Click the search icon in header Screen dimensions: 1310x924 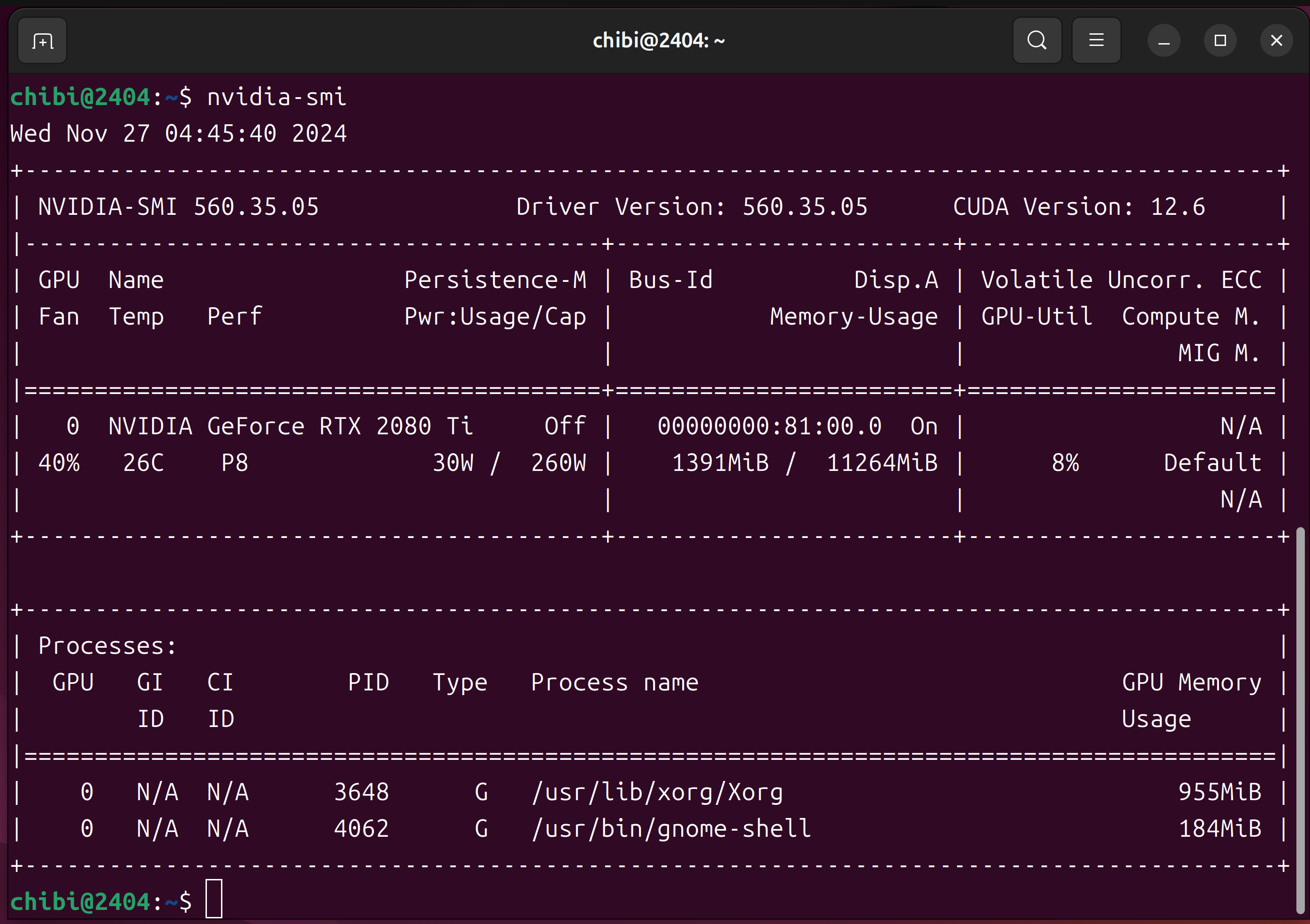coord(1037,40)
